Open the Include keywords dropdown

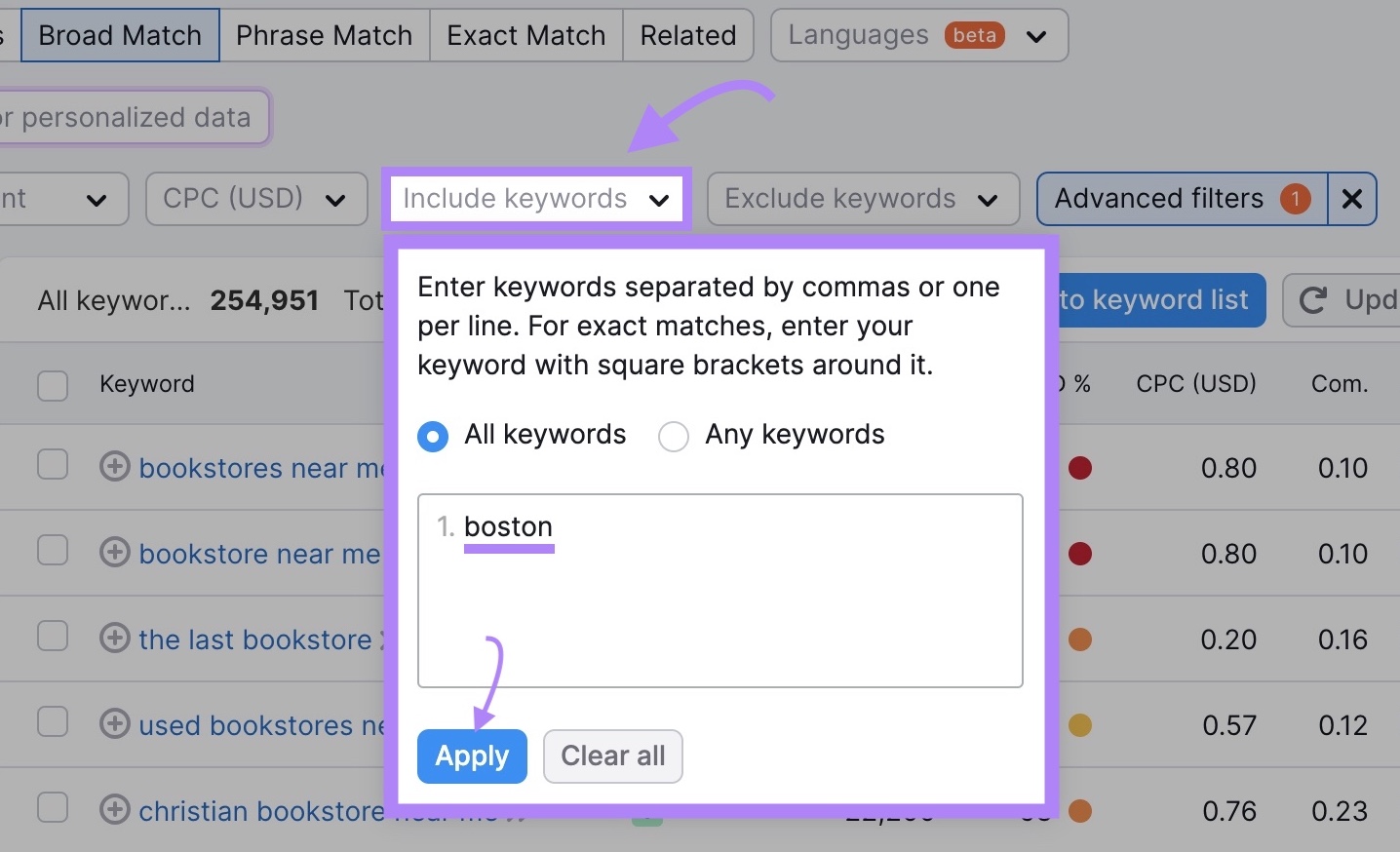coord(536,199)
